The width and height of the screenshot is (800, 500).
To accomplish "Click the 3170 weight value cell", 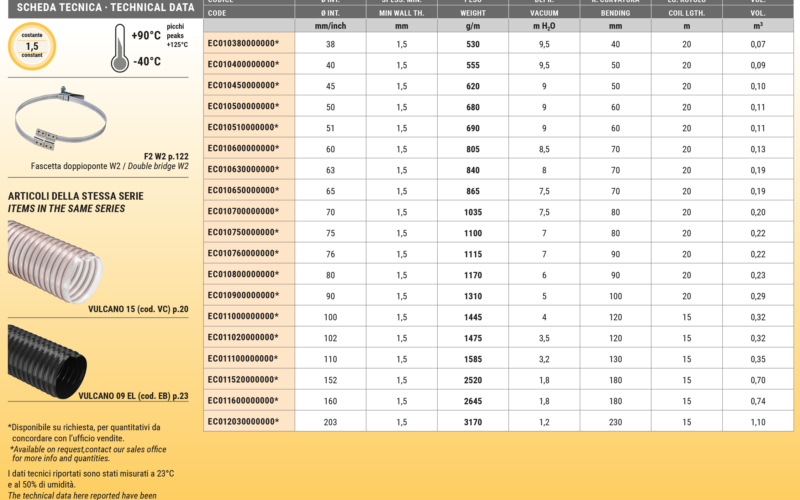I will pyautogui.click(x=473, y=421).
